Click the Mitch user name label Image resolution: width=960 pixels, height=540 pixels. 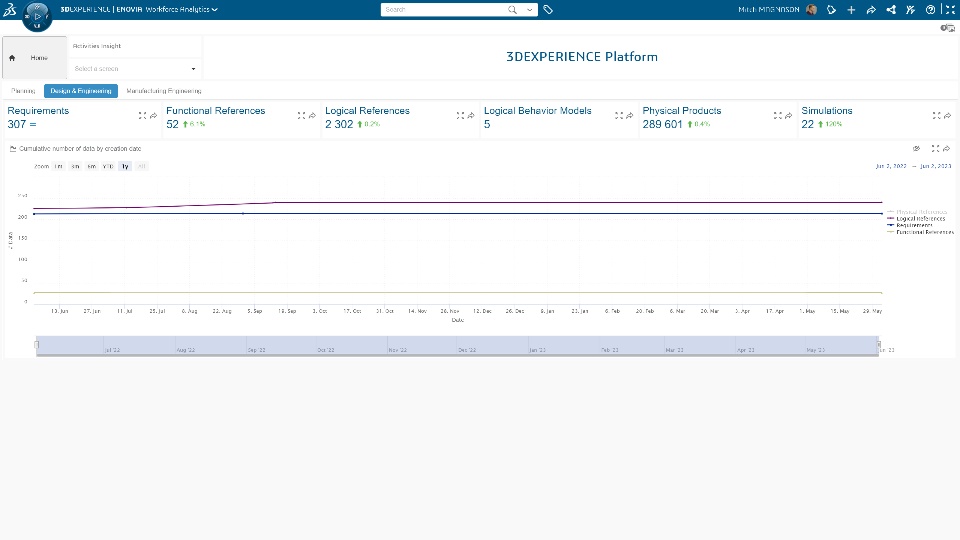(x=768, y=10)
